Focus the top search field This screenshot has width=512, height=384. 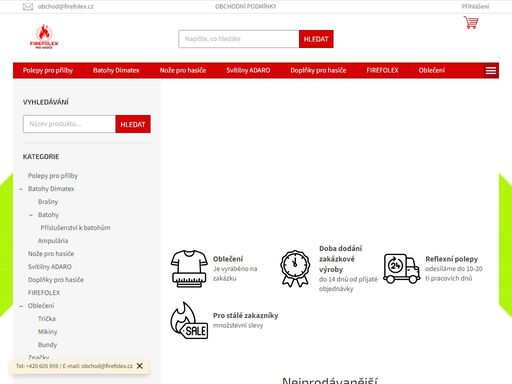coord(239,39)
